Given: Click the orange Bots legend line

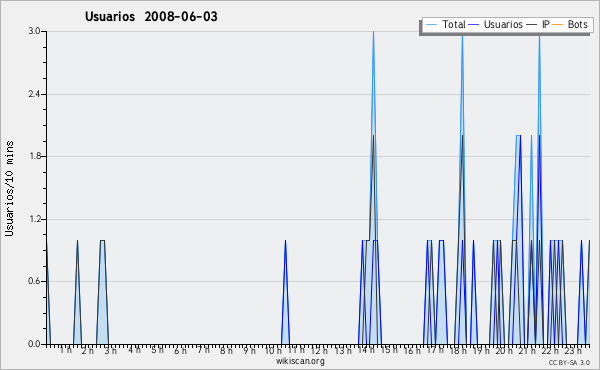Looking at the screenshot, I should click(x=558, y=25).
